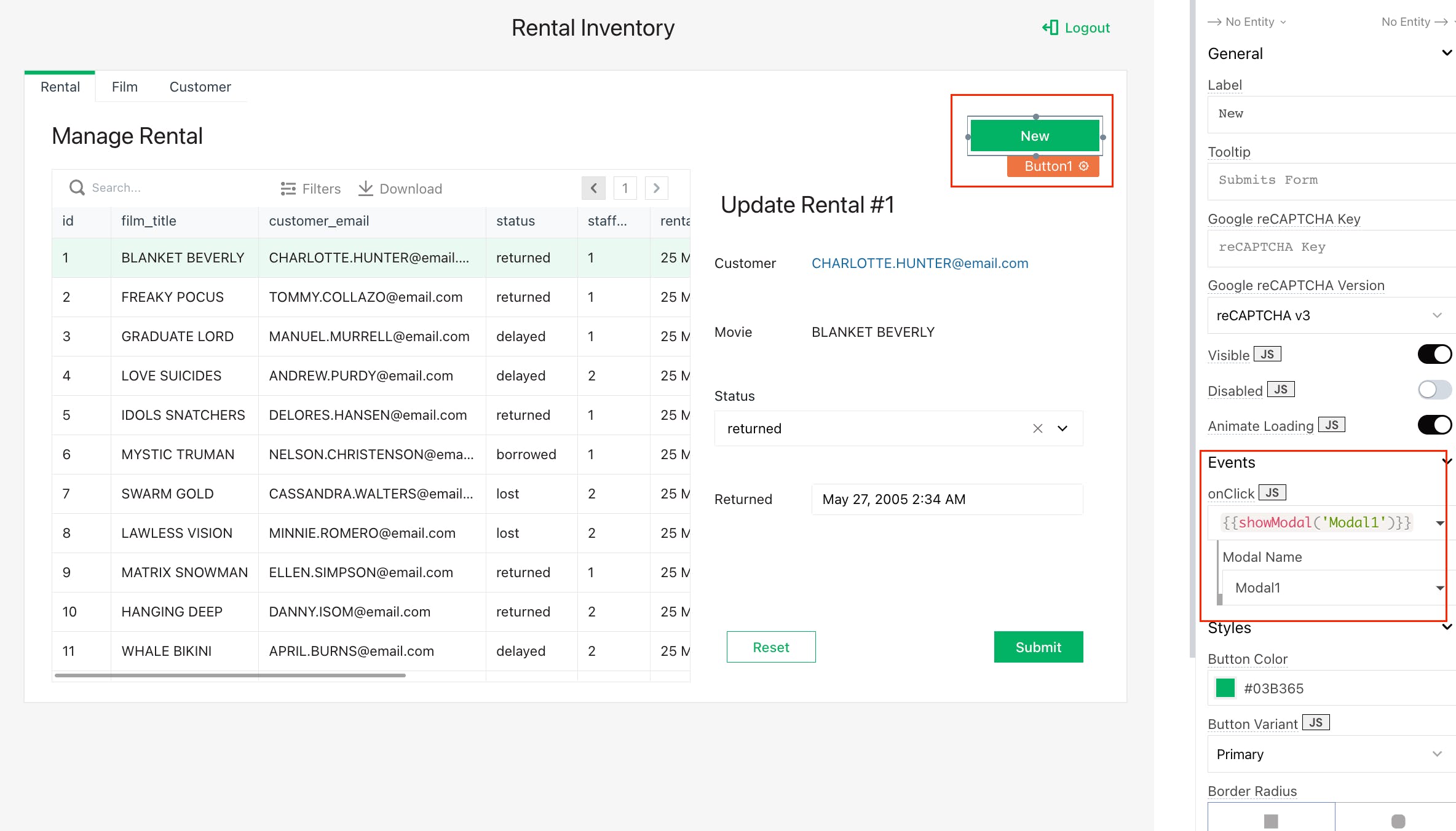The height and width of the screenshot is (831, 1456).
Task: Expand the Modal Name Modal1 dropdown
Action: coord(1439,588)
